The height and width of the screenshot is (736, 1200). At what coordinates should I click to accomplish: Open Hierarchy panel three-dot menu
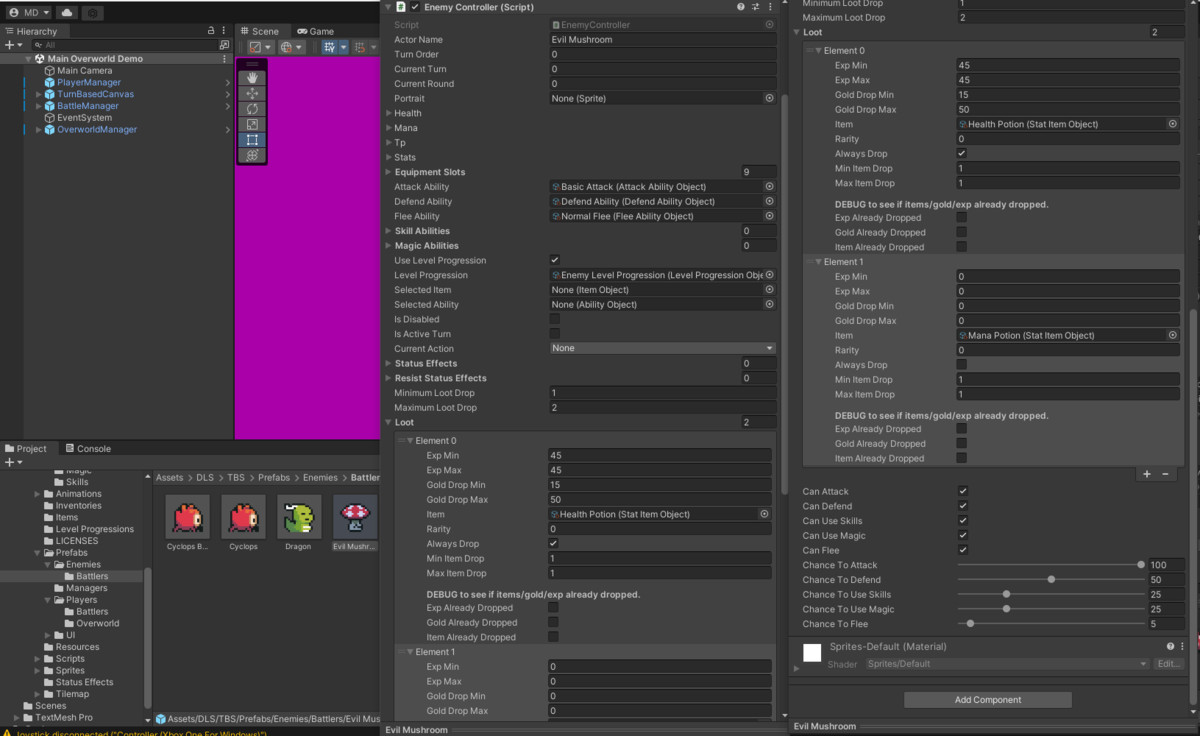click(226, 31)
